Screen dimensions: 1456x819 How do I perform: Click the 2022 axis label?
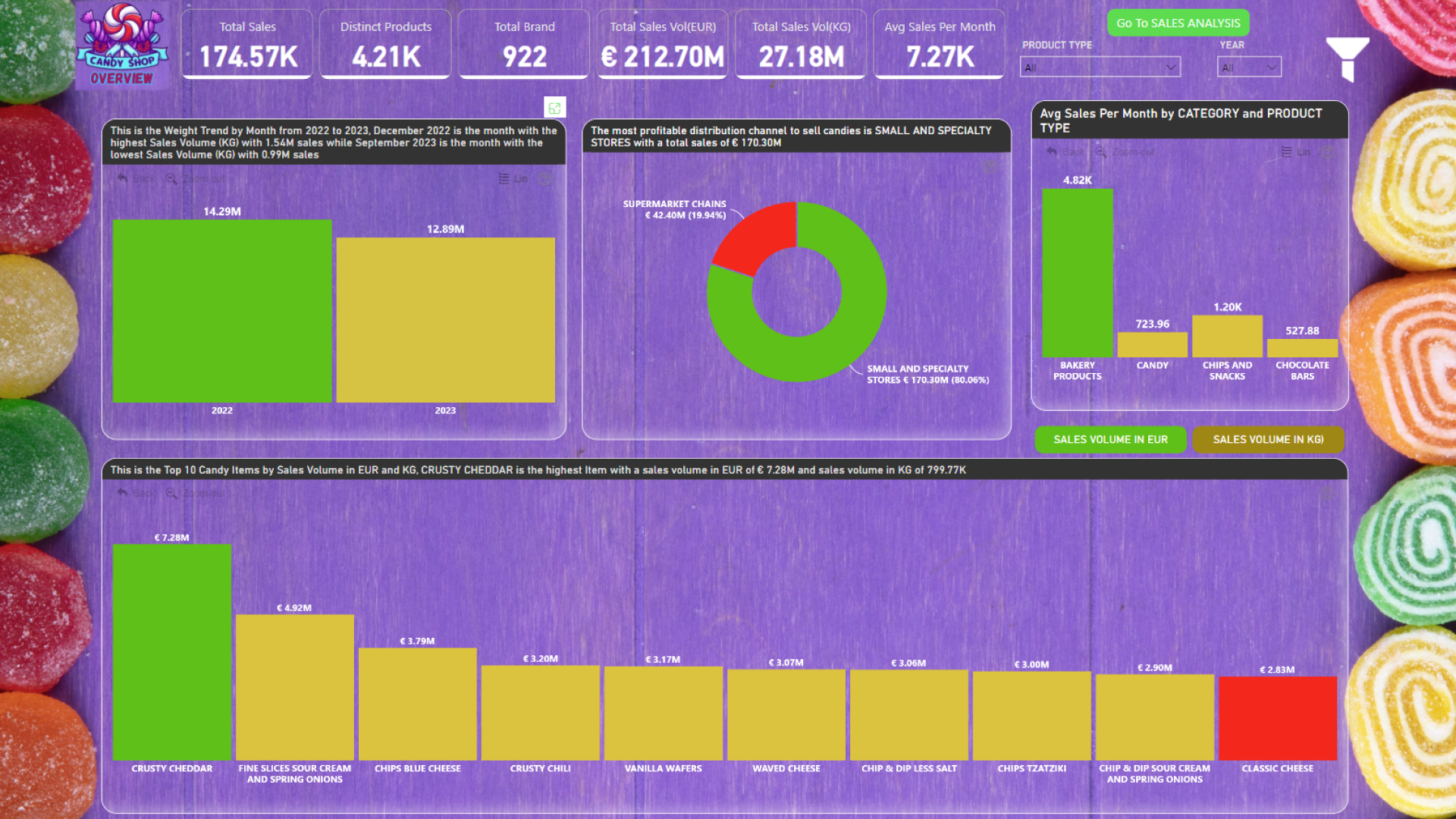[222, 410]
